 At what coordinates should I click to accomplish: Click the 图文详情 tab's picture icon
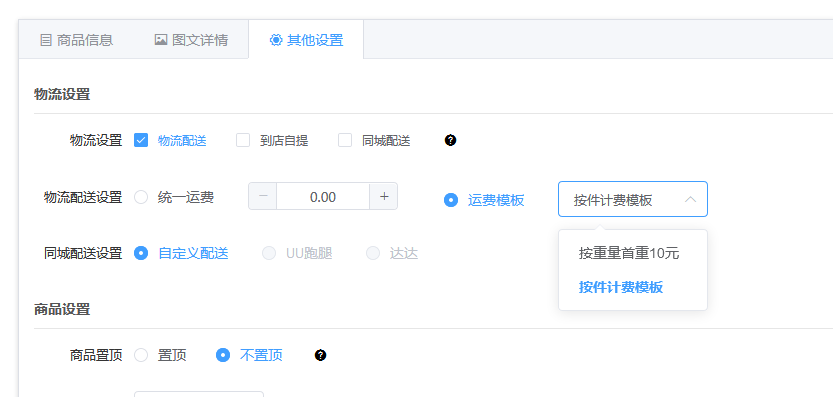point(161,40)
